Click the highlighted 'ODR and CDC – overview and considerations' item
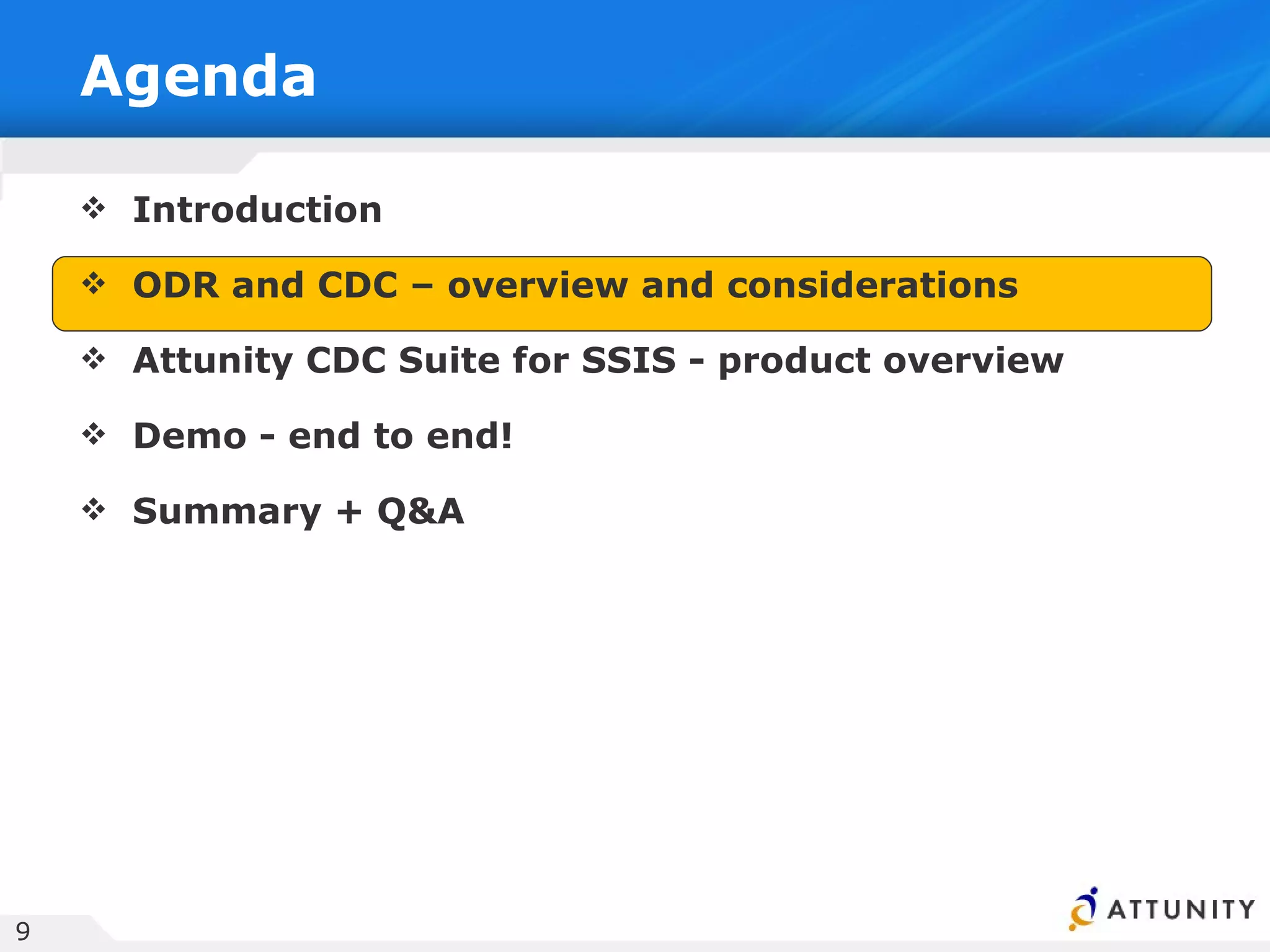This screenshot has height=952, width=1270. [632, 293]
